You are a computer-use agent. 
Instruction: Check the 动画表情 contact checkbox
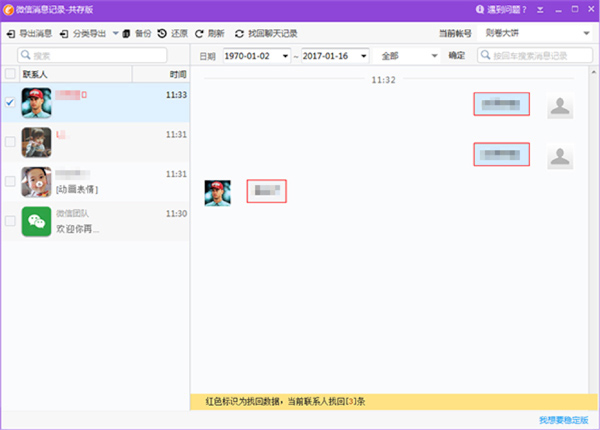(10, 181)
